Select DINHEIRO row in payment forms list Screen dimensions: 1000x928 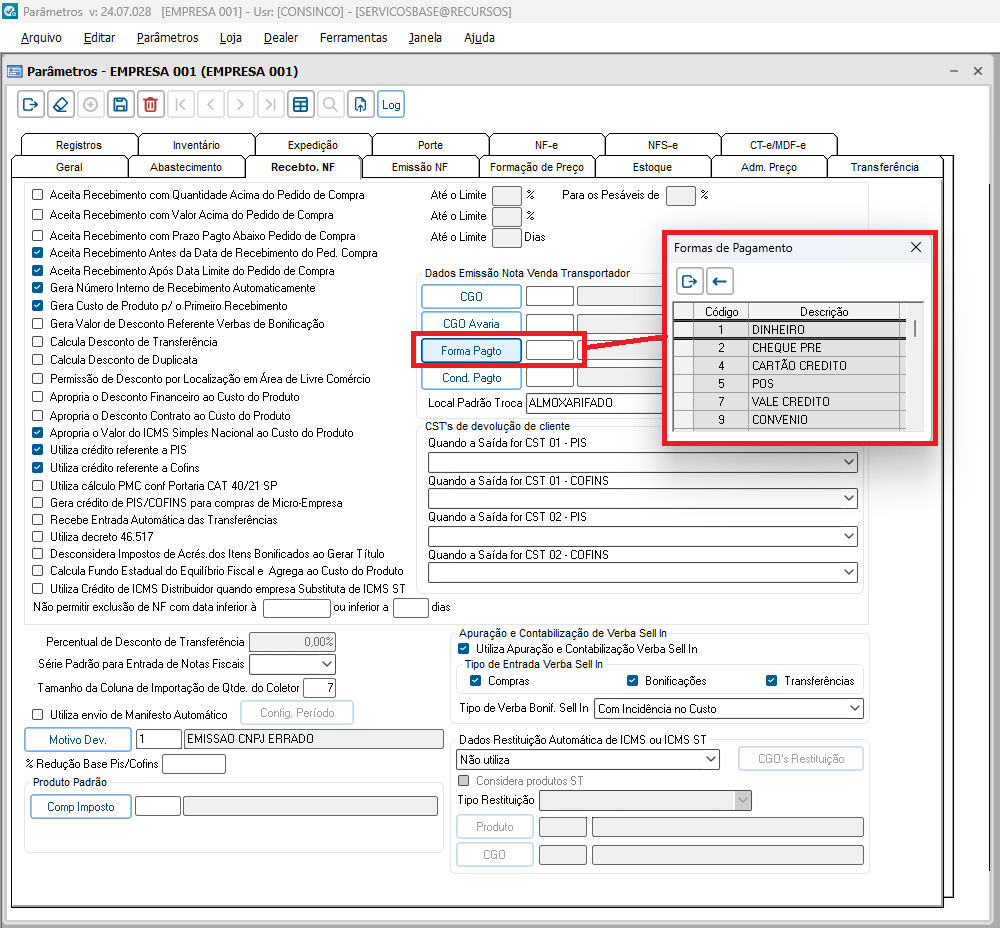point(790,330)
